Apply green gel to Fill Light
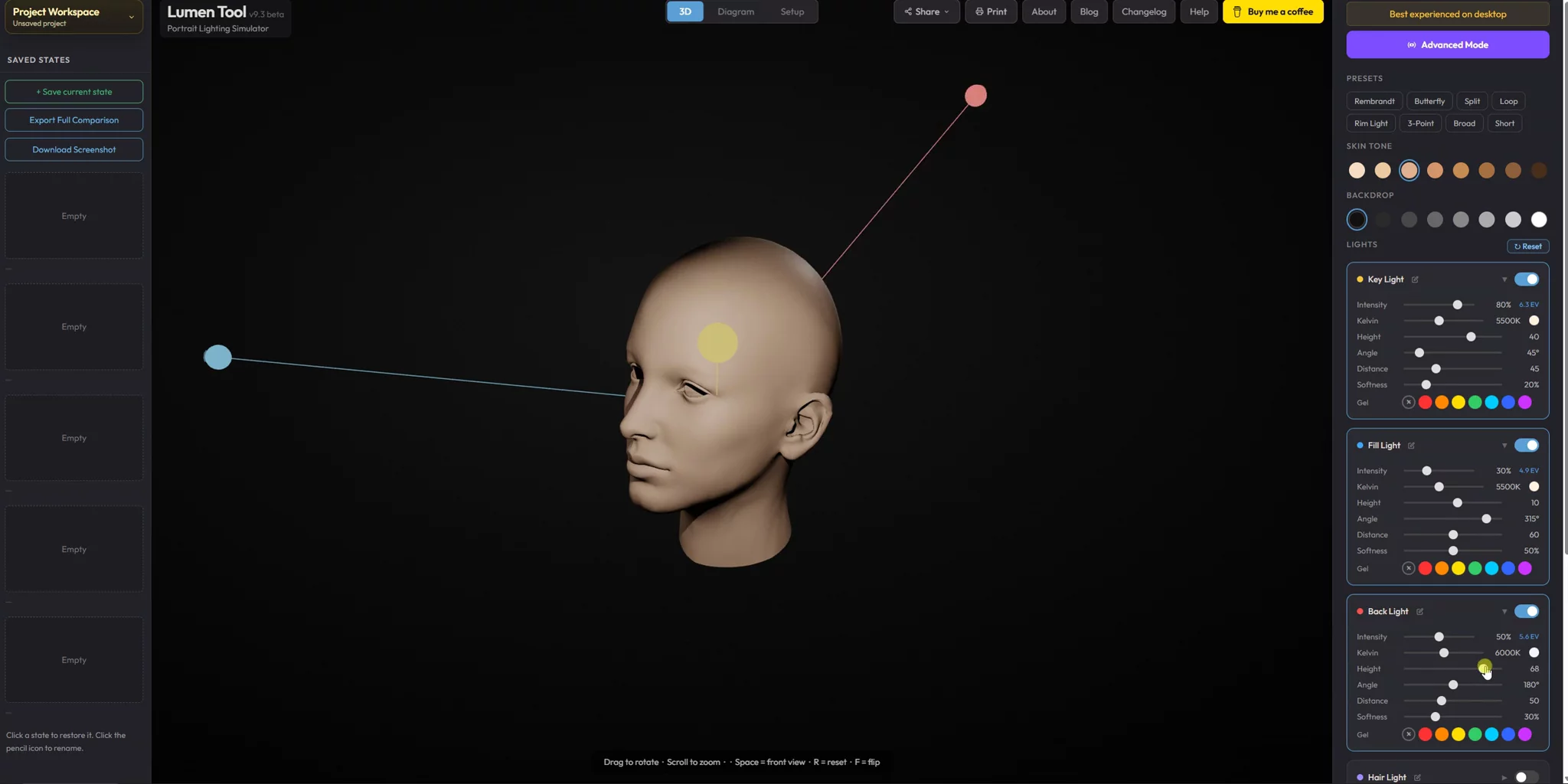 click(x=1475, y=568)
